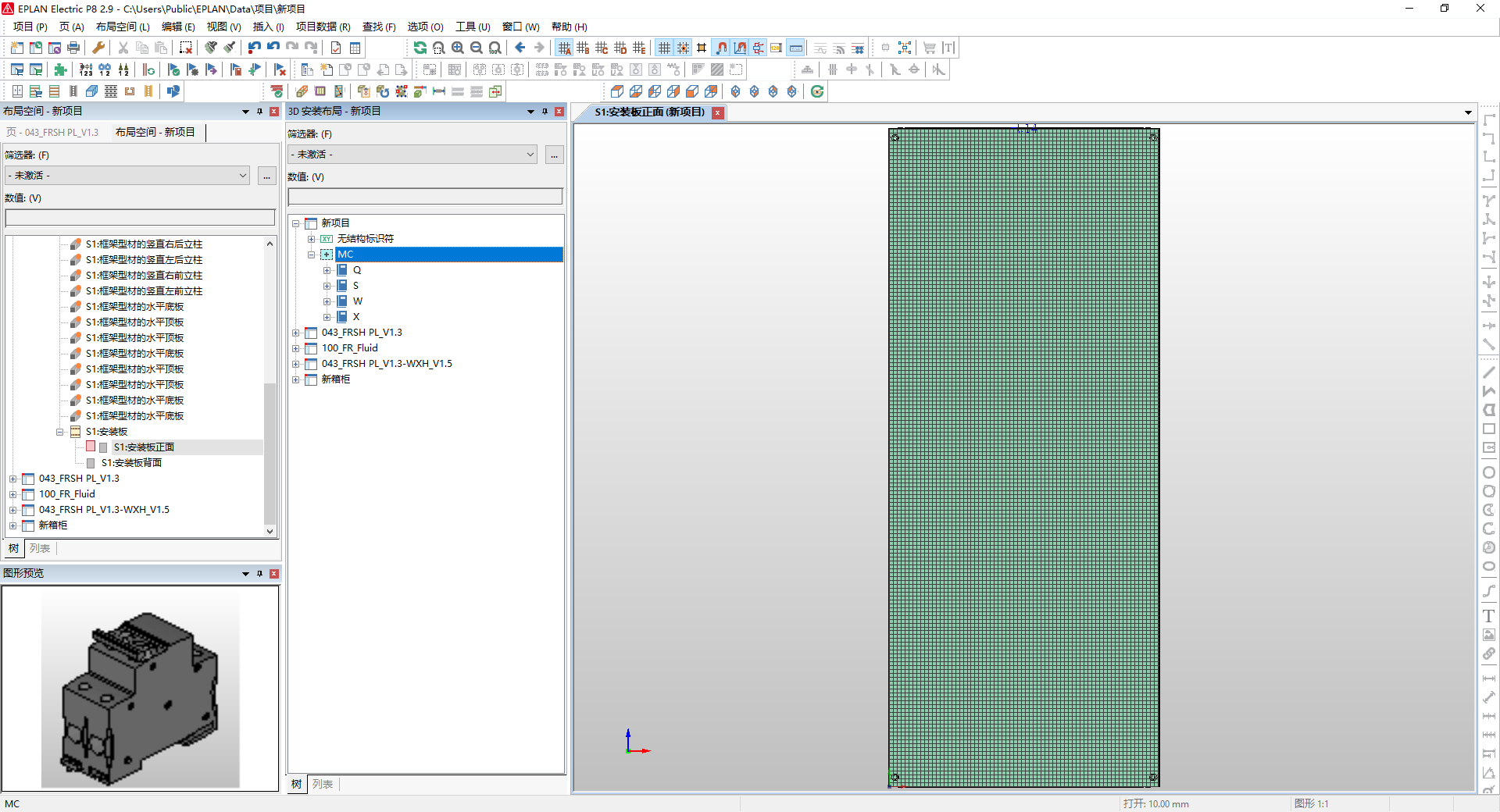Collapse the MC tree node

(312, 255)
